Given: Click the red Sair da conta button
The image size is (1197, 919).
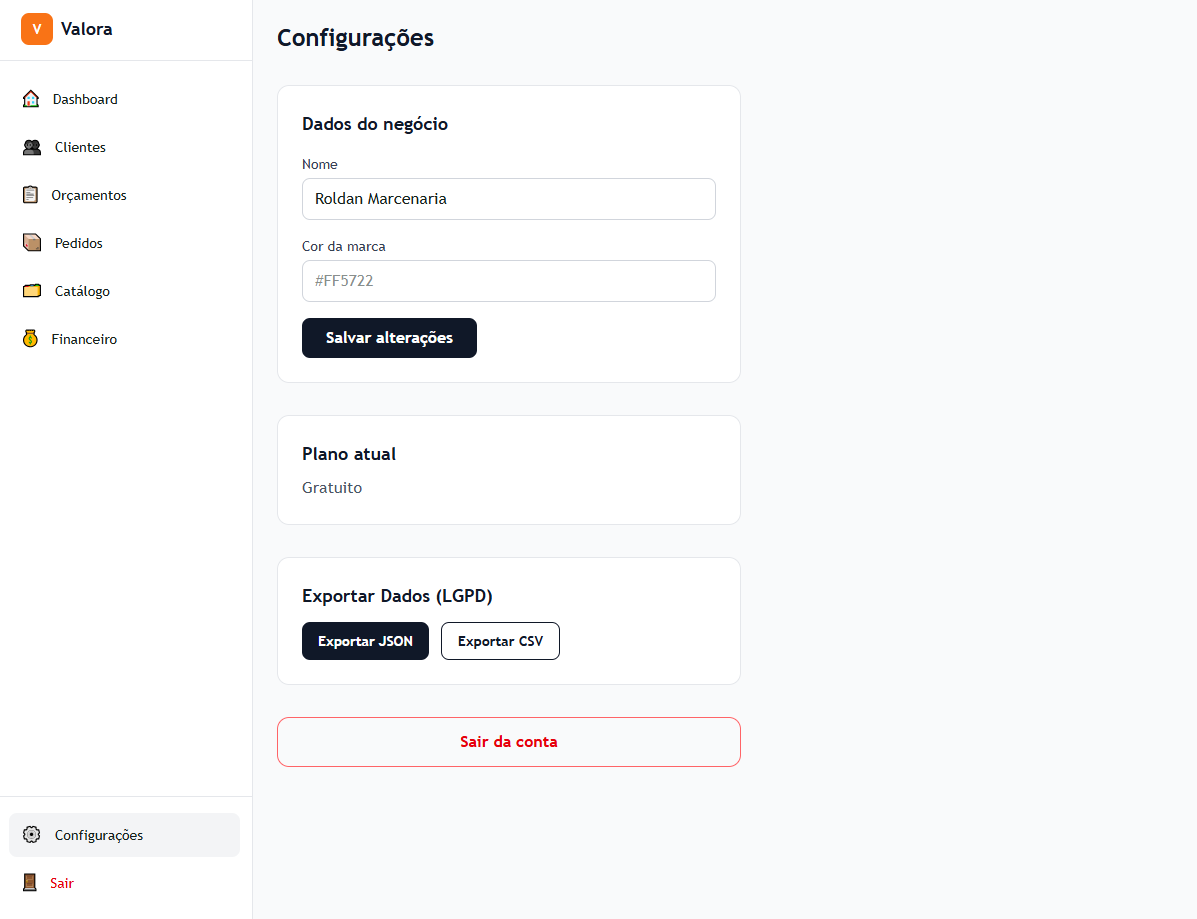Looking at the screenshot, I should coord(509,742).
